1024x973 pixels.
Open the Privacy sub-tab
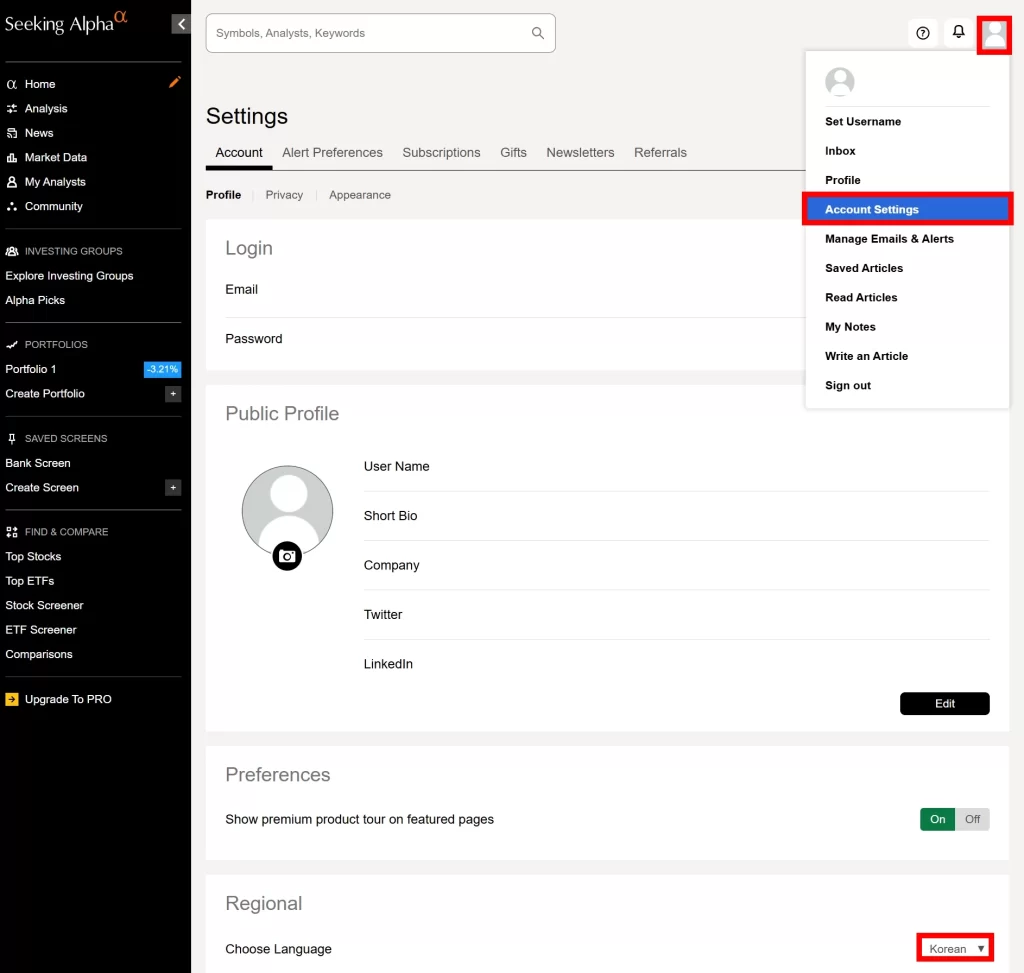click(x=284, y=195)
